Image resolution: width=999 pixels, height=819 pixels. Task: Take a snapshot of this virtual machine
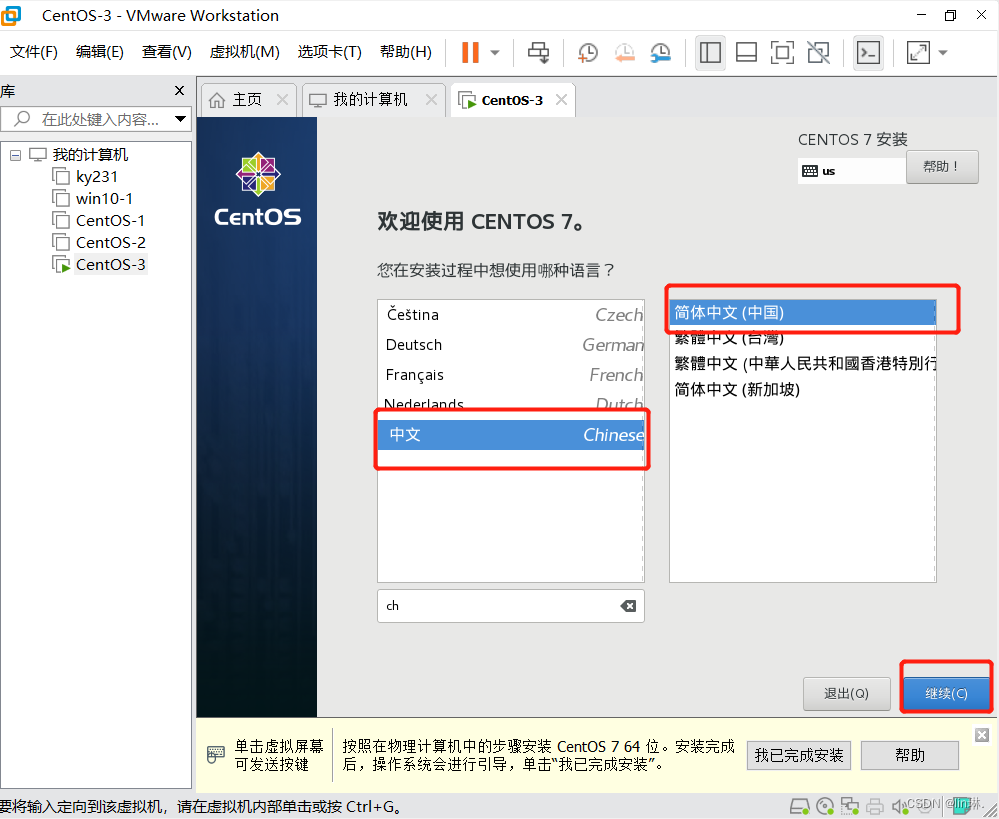pyautogui.click(x=587, y=52)
